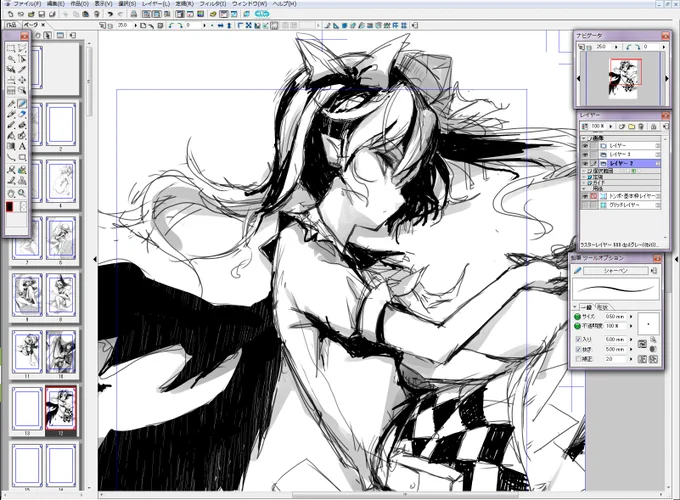Open the レイヤー(L) menu
Screen dimensions: 680x500
pos(156,3)
